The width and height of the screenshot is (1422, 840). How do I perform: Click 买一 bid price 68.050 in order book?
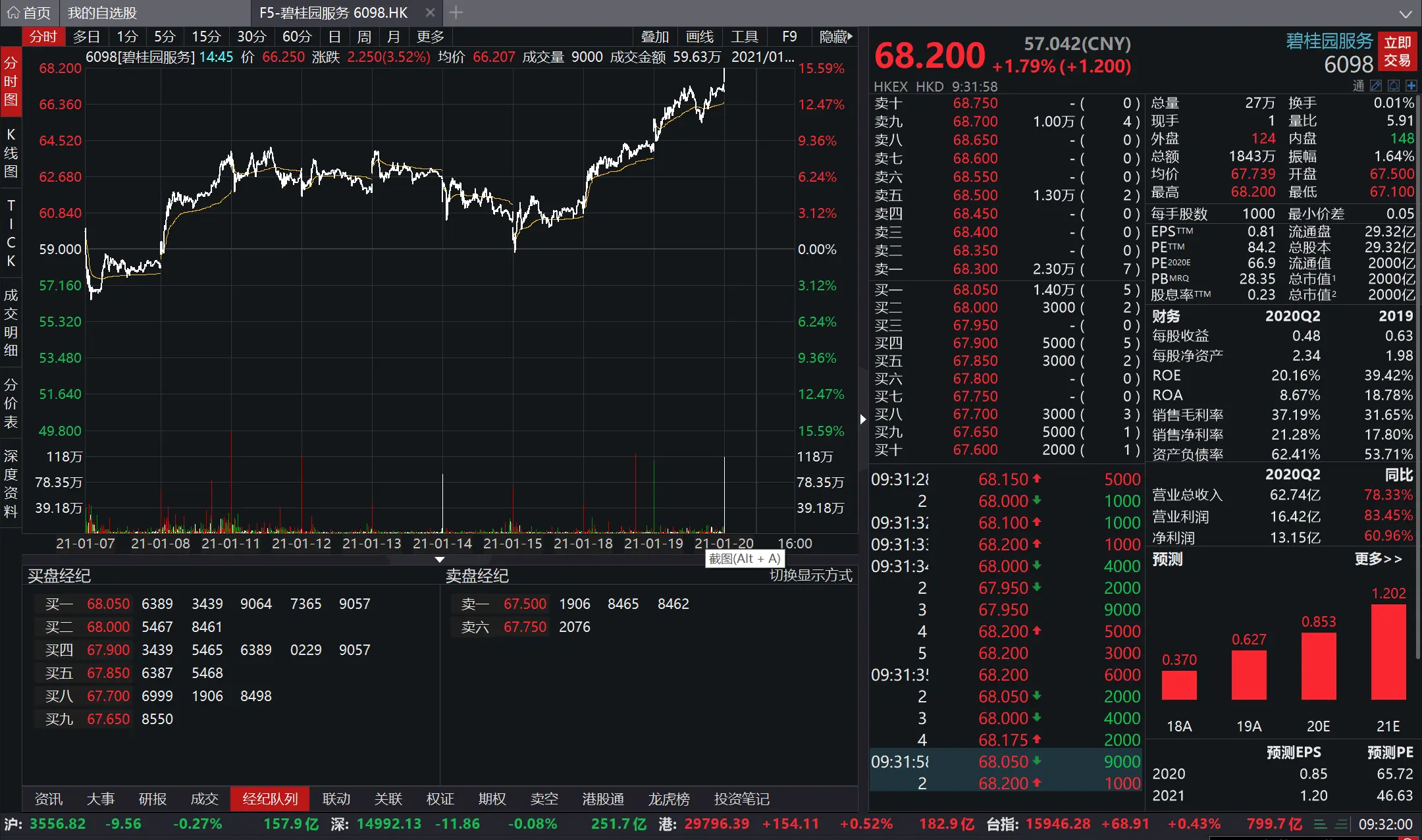coord(976,290)
